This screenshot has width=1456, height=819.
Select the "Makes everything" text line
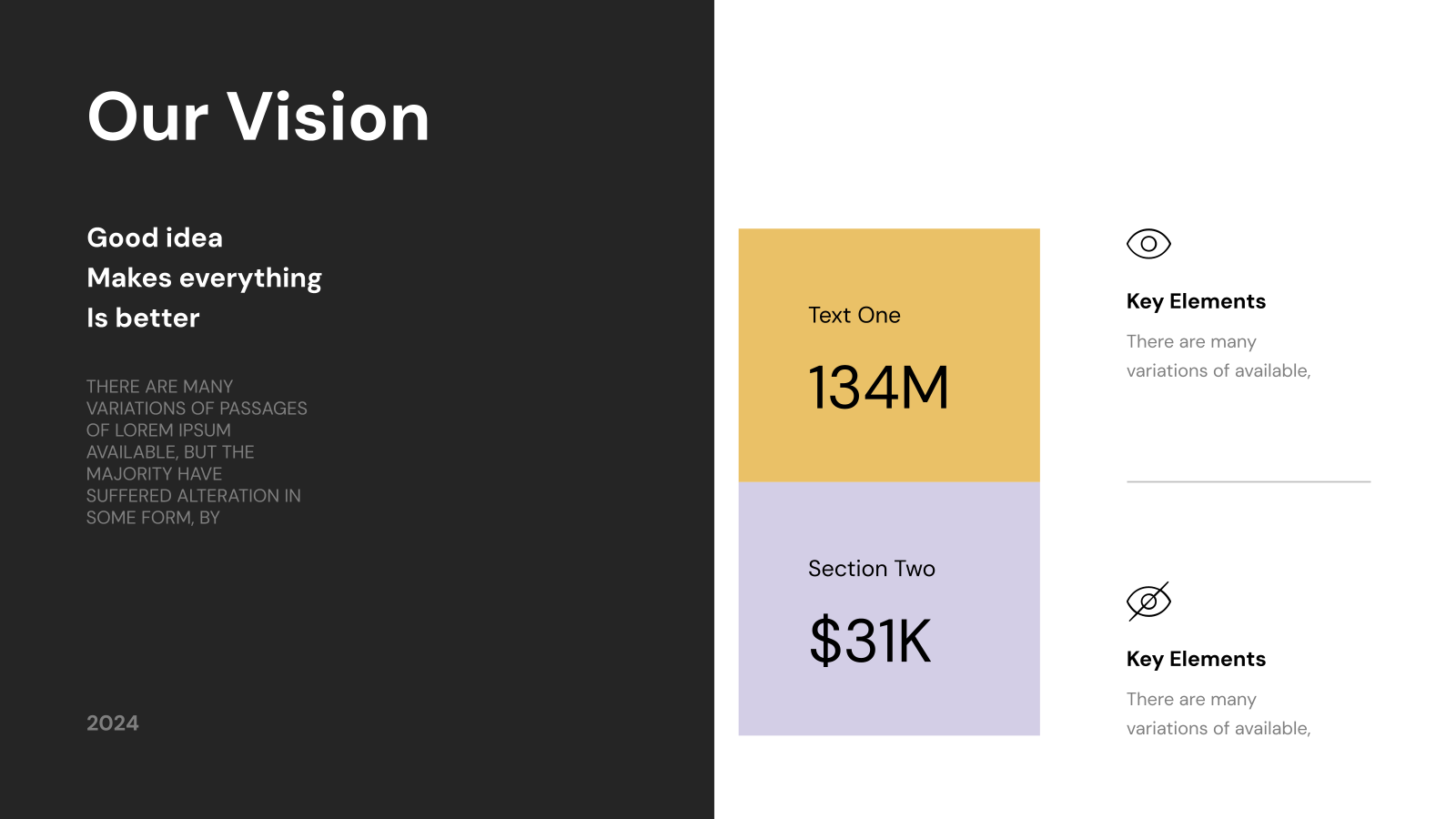(204, 278)
